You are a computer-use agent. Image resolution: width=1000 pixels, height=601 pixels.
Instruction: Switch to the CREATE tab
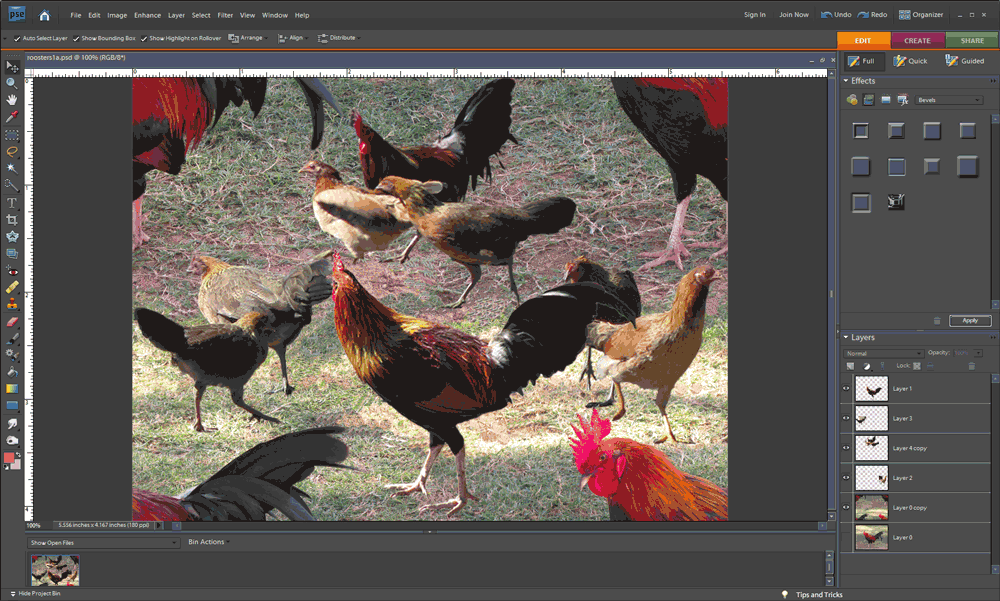(x=917, y=41)
